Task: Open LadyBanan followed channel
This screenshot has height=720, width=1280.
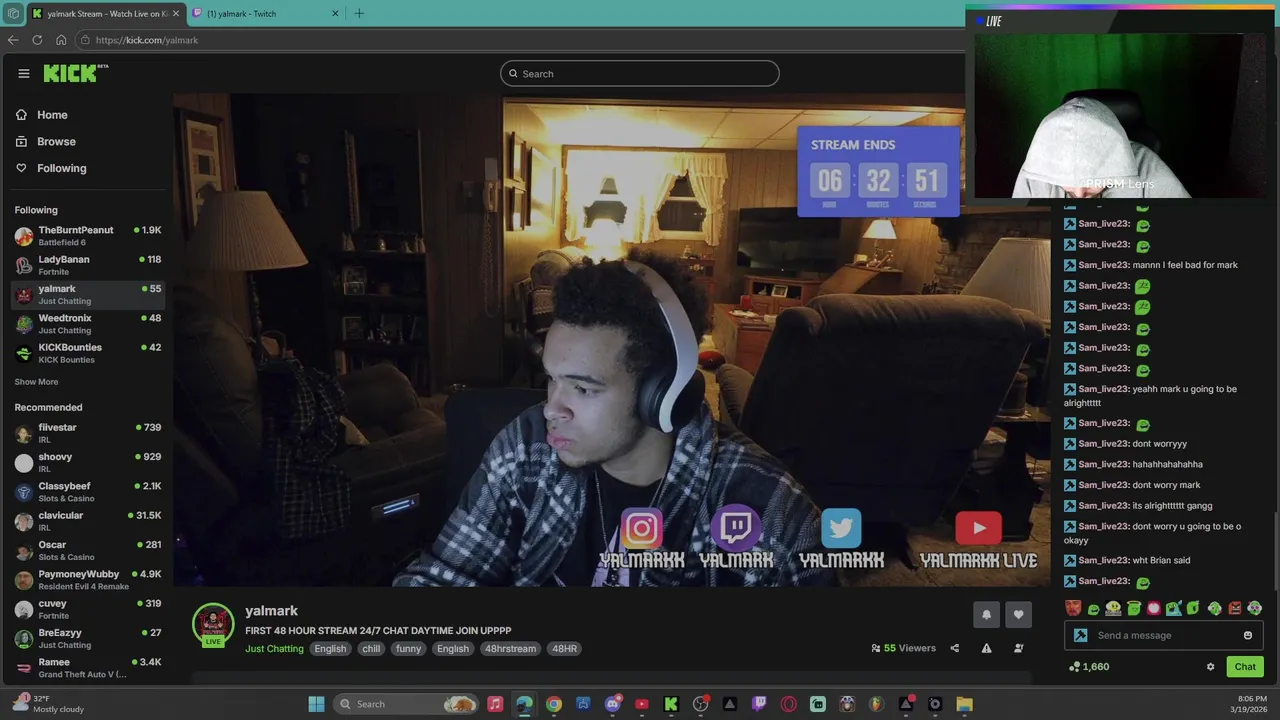Action: tap(88, 265)
